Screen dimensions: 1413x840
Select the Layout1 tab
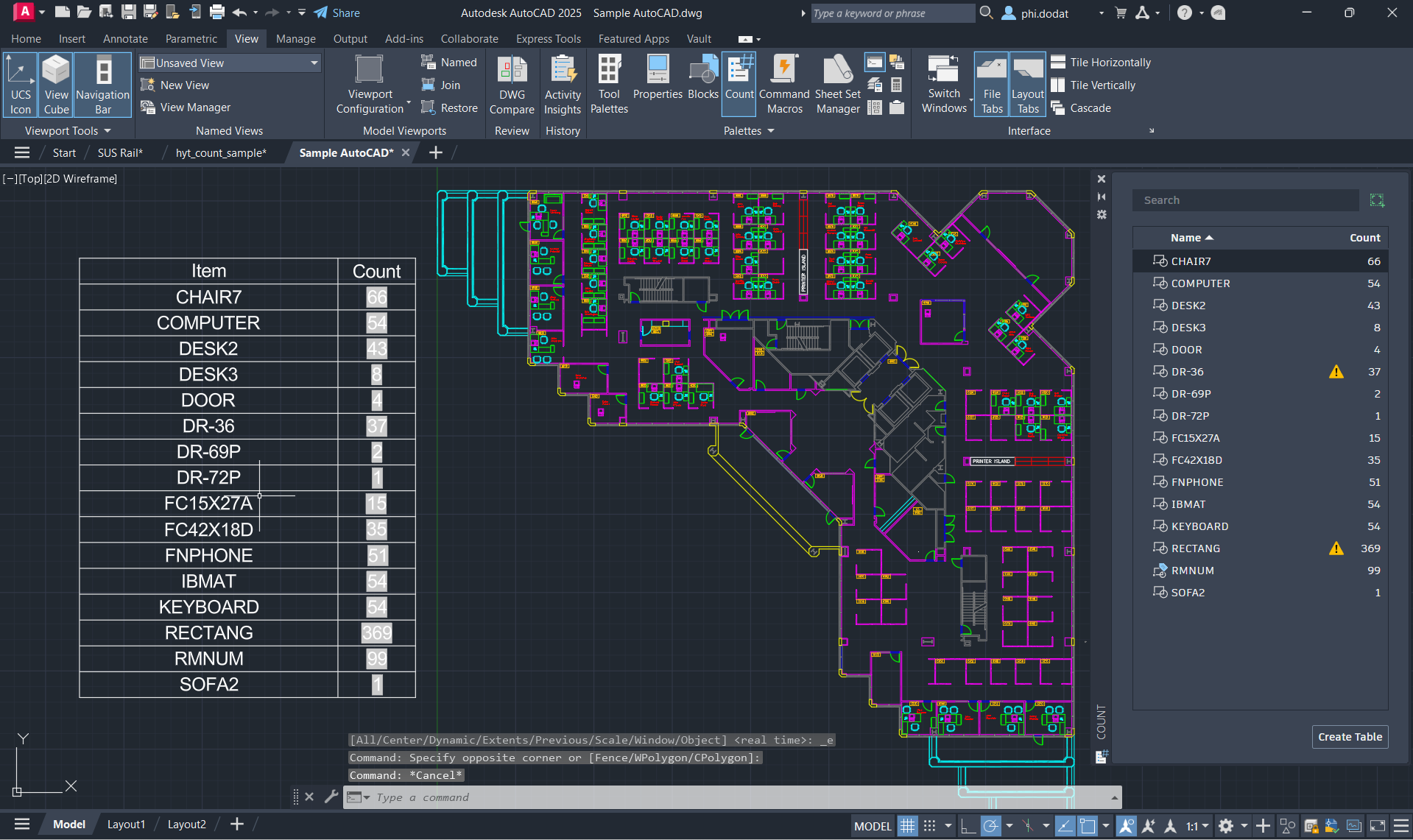tap(126, 825)
